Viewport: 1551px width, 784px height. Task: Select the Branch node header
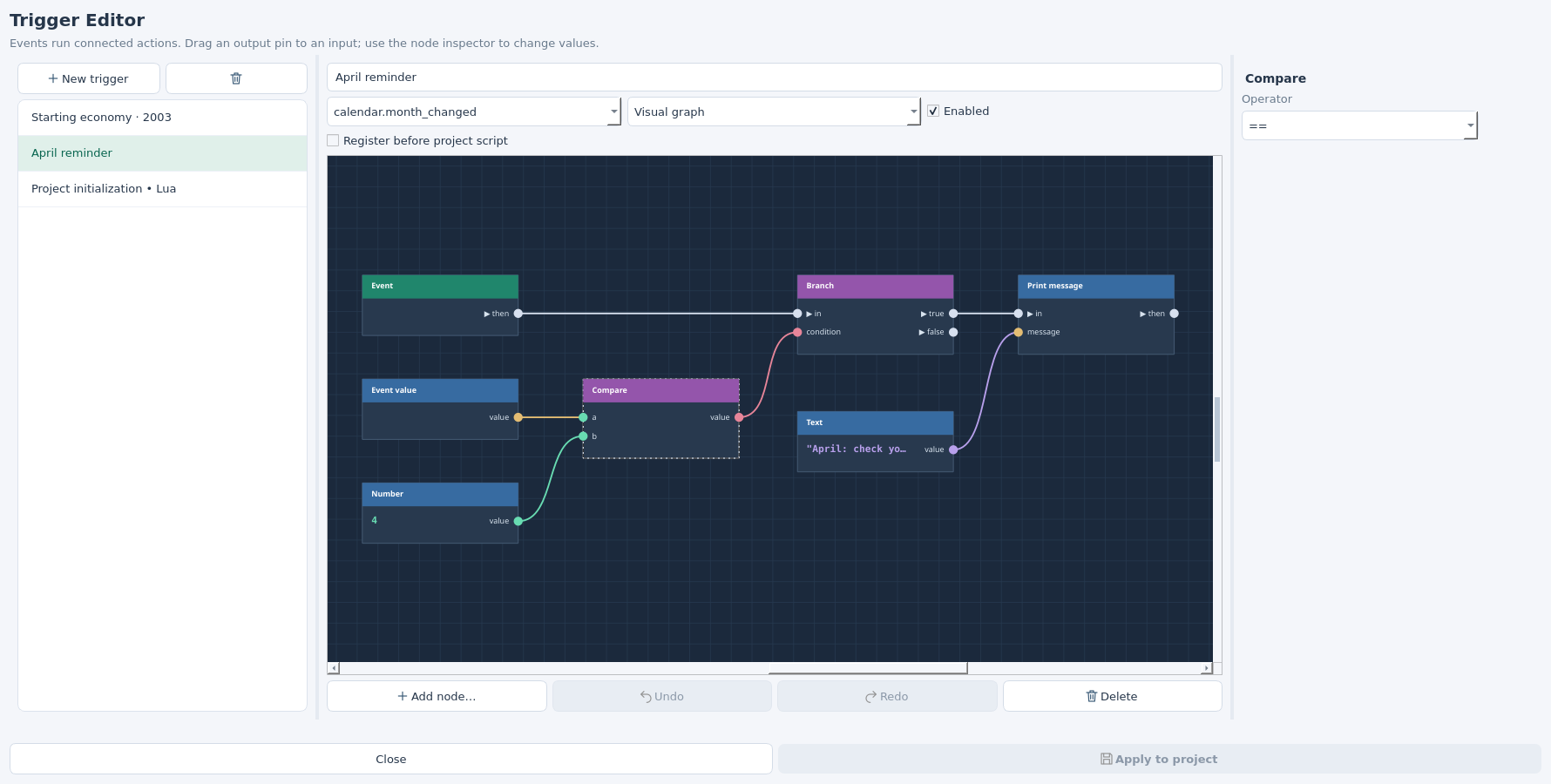[875, 287]
